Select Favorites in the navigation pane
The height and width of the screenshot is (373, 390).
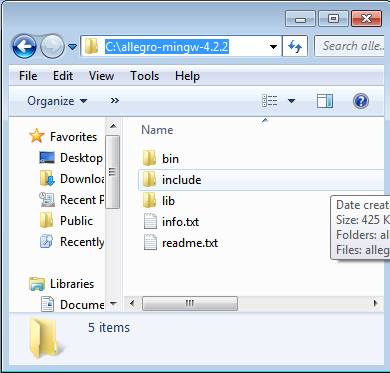(73, 137)
